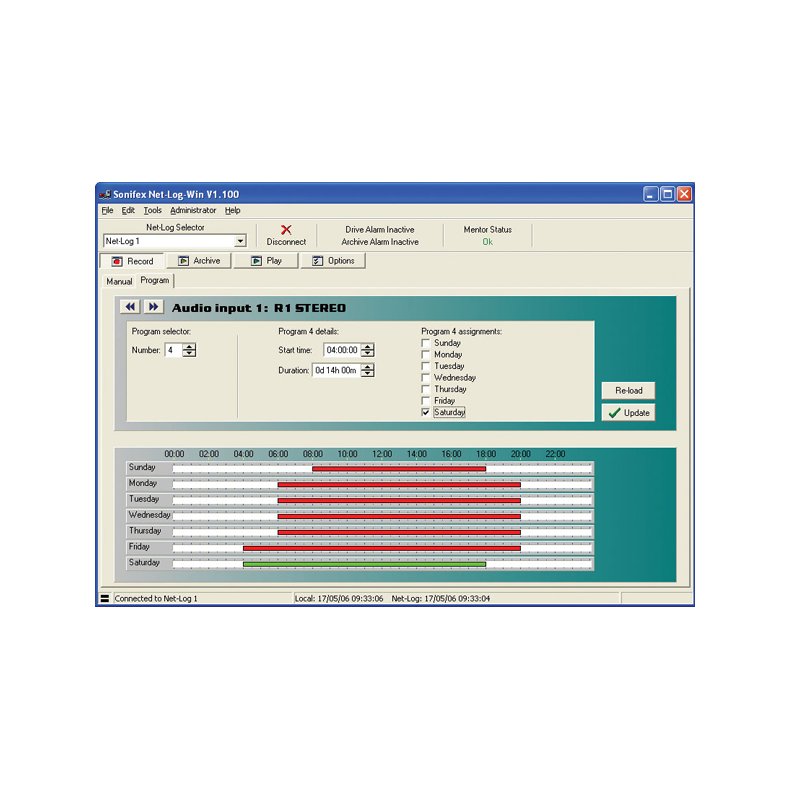
Task: Increase the Start time value
Action: click(x=368, y=346)
